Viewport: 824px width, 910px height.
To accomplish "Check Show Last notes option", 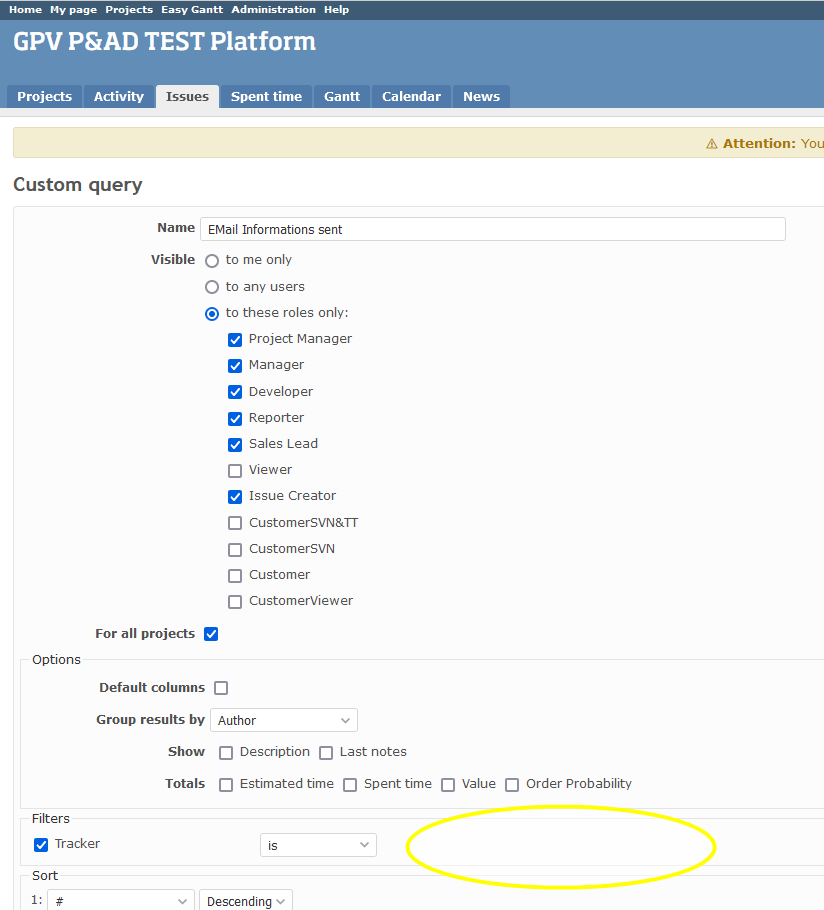I will click(326, 753).
